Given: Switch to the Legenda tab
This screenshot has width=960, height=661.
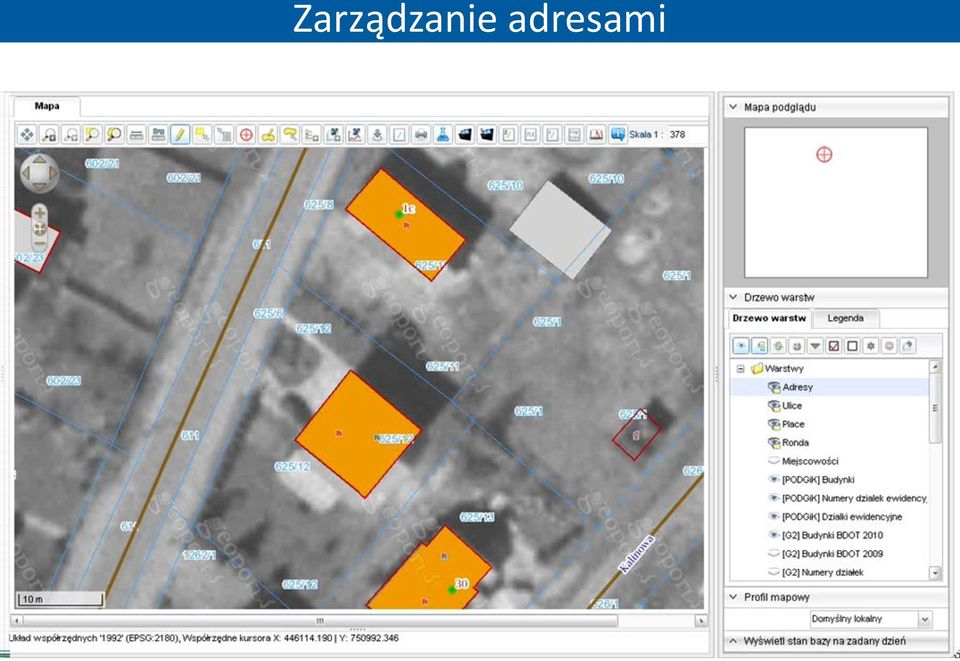Looking at the screenshot, I should point(846,318).
